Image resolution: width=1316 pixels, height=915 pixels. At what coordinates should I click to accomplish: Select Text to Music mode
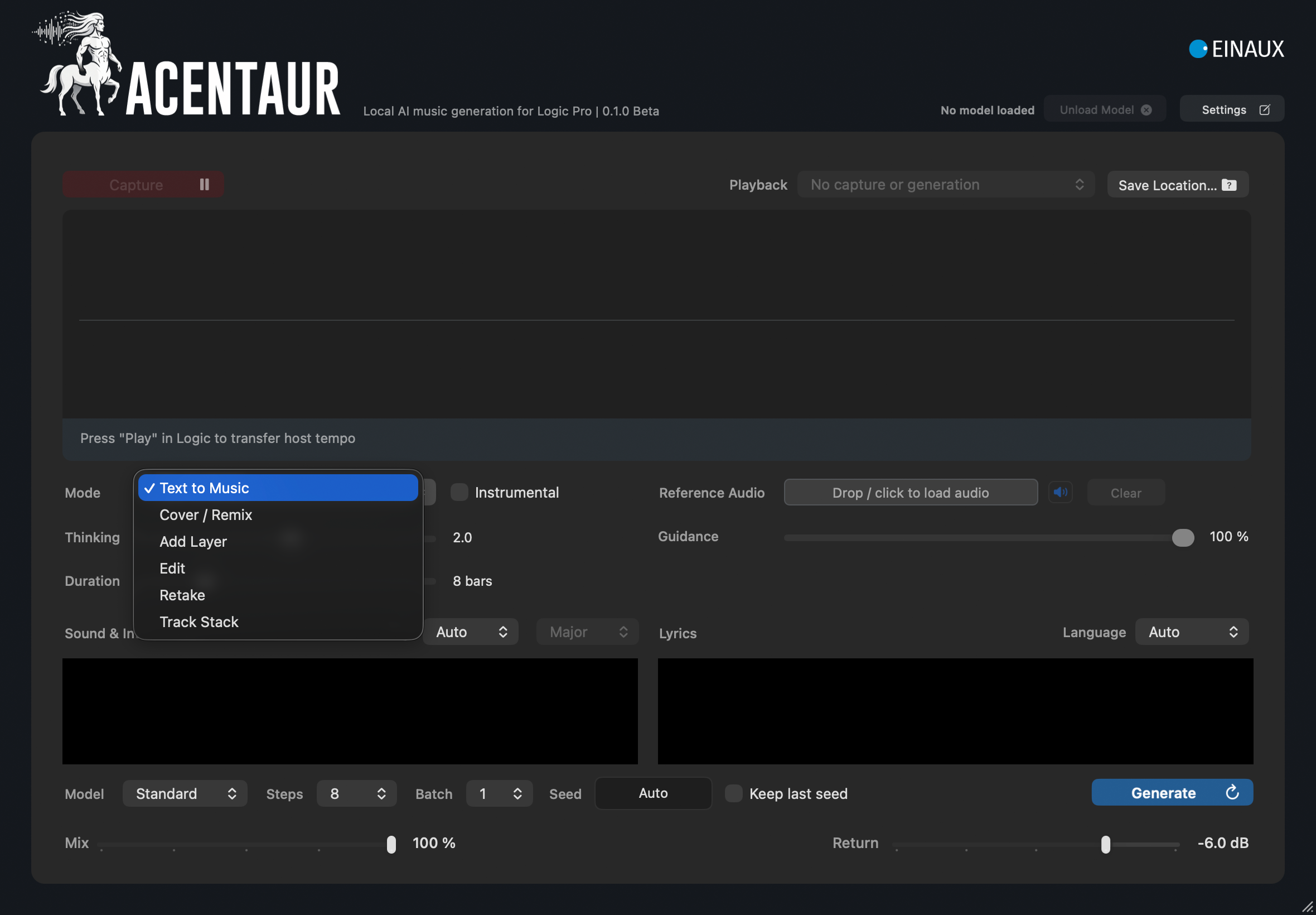(x=278, y=487)
